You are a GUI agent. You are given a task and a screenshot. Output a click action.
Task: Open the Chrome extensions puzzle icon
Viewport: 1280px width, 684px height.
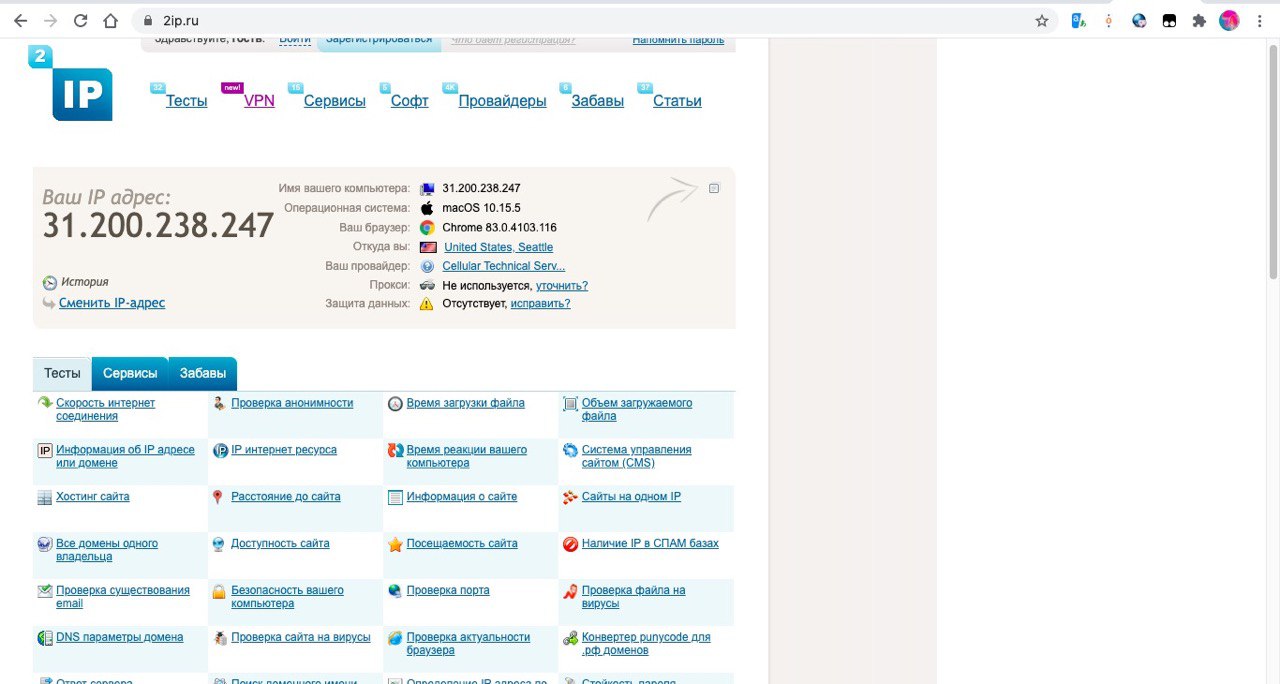coord(1199,20)
